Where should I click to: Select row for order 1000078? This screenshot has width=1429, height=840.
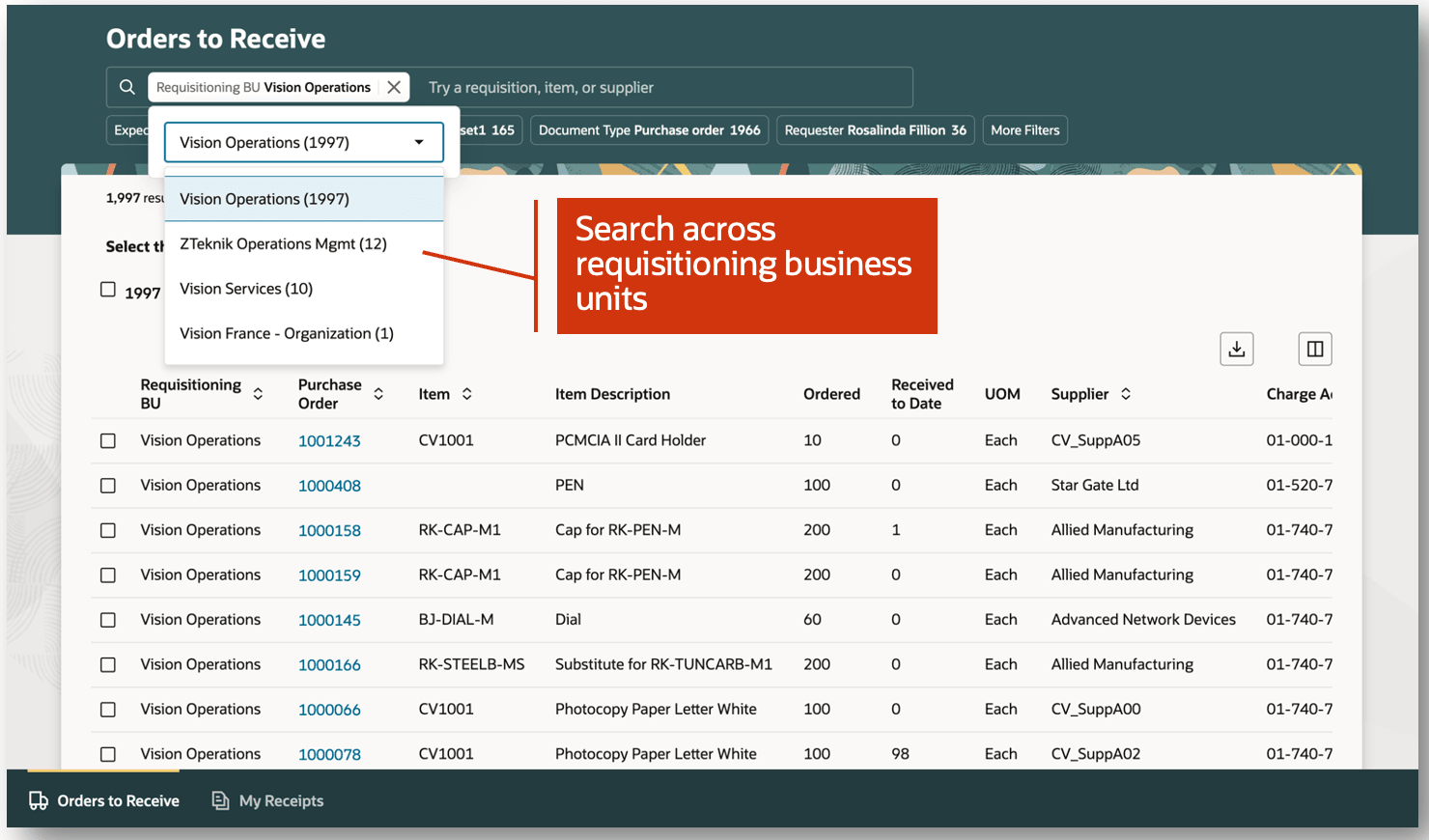[x=108, y=754]
